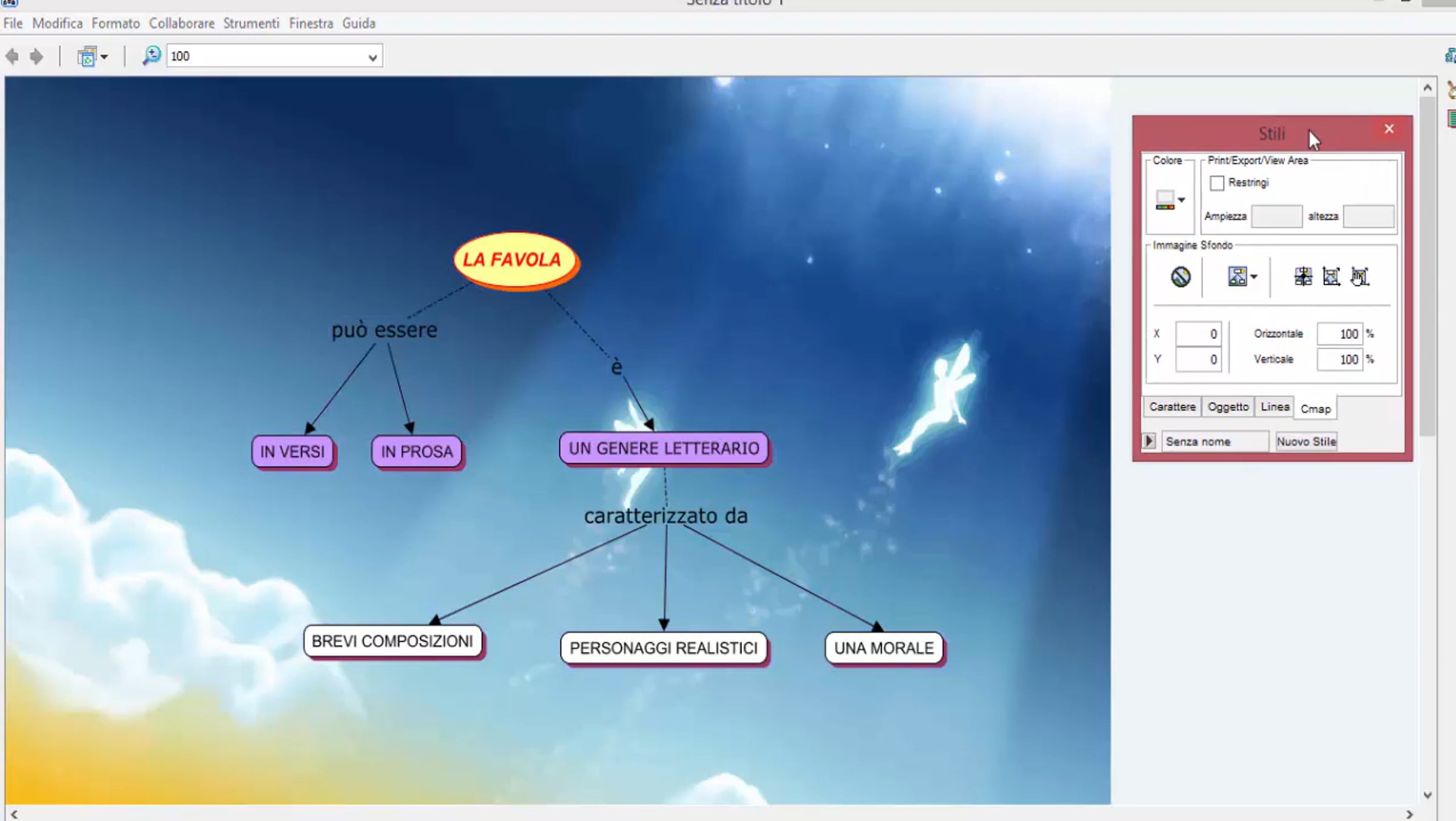This screenshot has height=821, width=1456.
Task: Expand the zoom level combo box
Action: (x=372, y=57)
